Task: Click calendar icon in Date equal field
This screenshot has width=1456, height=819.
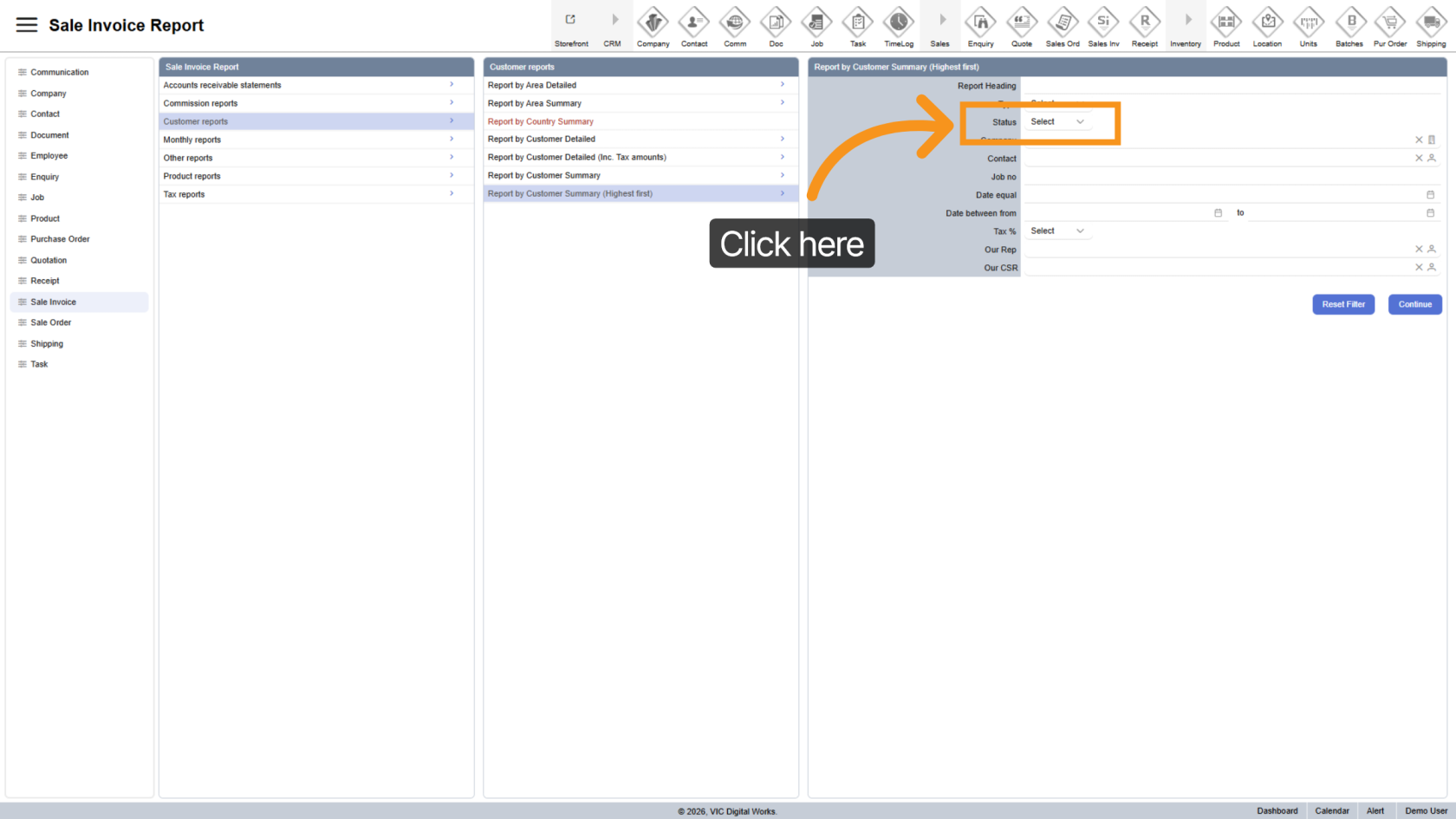Action: tap(1430, 195)
